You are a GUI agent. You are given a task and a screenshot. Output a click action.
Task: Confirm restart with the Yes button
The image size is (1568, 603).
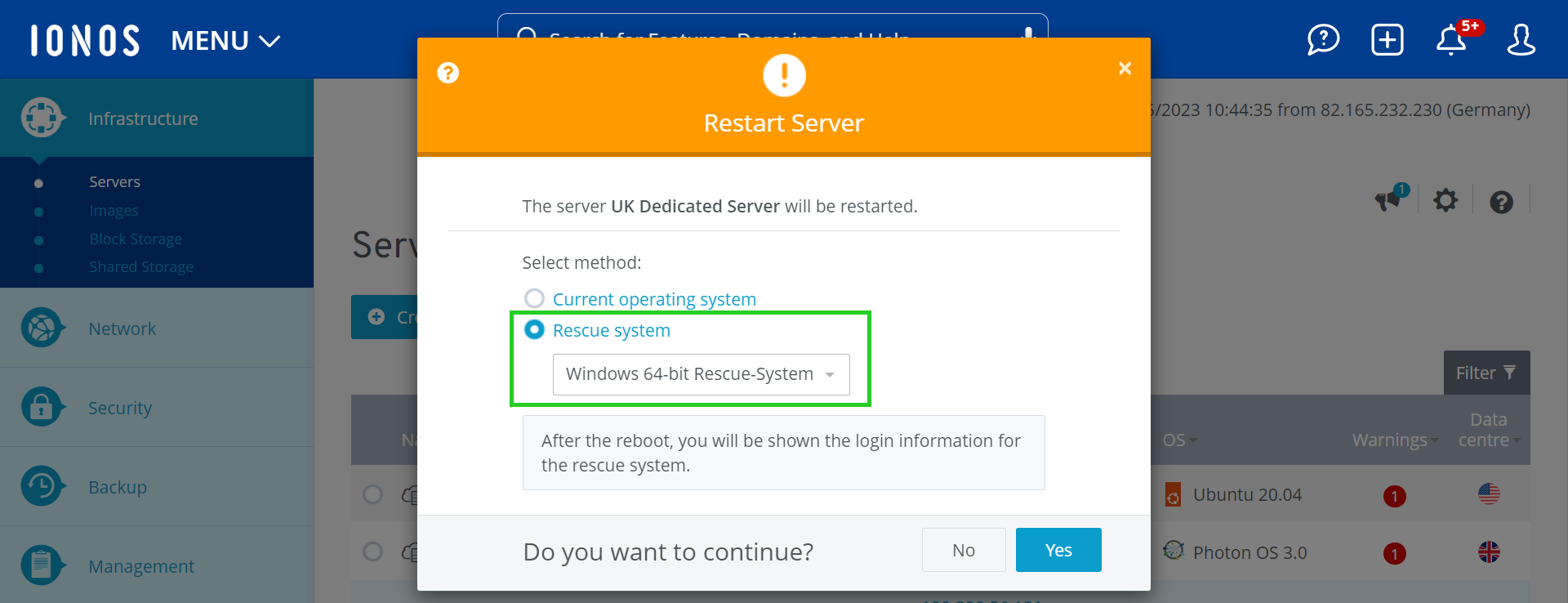(1058, 550)
